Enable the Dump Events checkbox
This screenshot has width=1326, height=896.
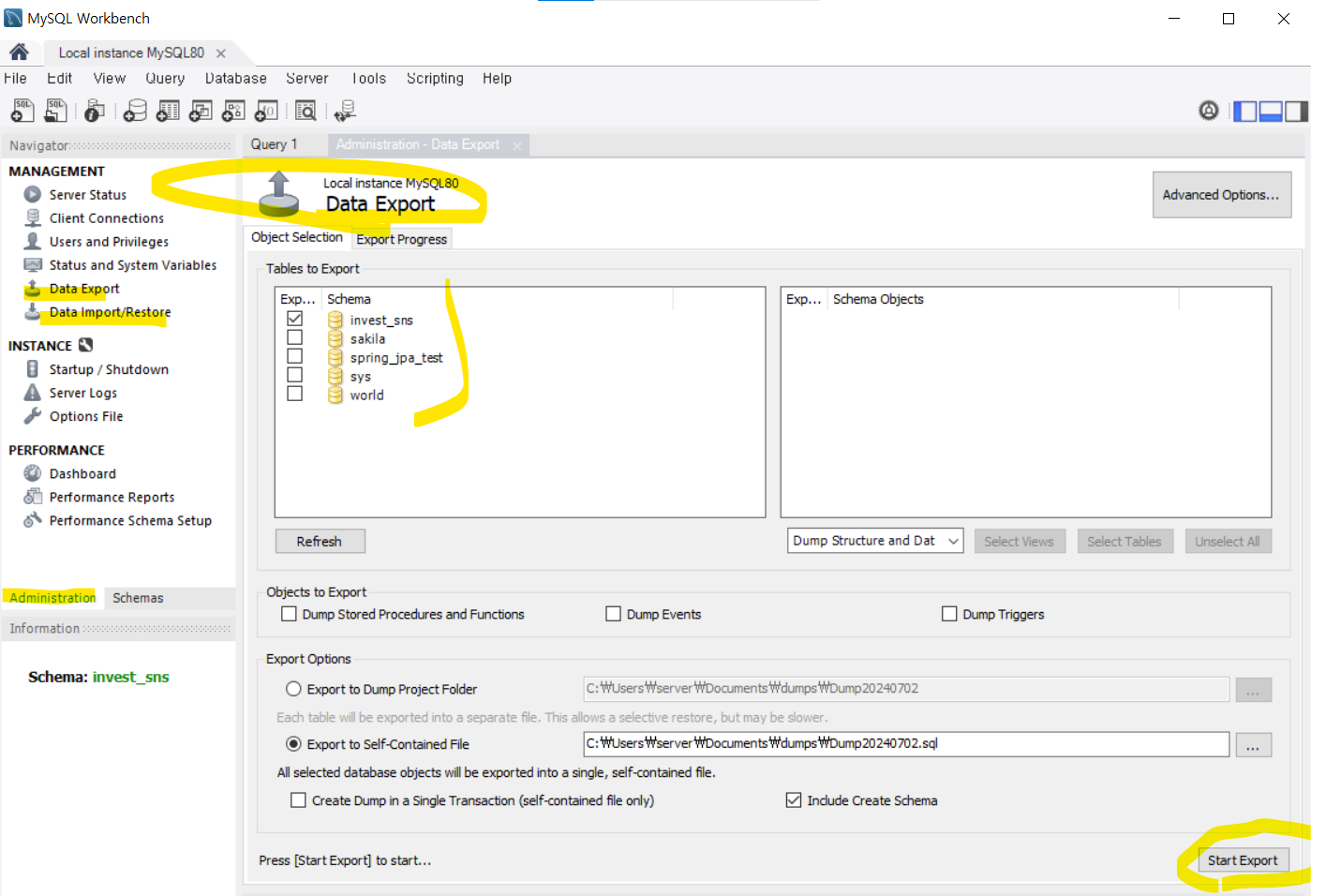614,614
